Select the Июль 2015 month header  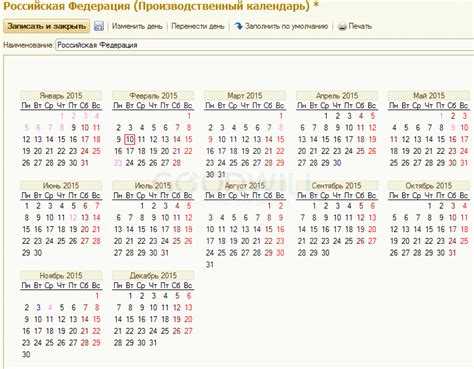click(153, 185)
